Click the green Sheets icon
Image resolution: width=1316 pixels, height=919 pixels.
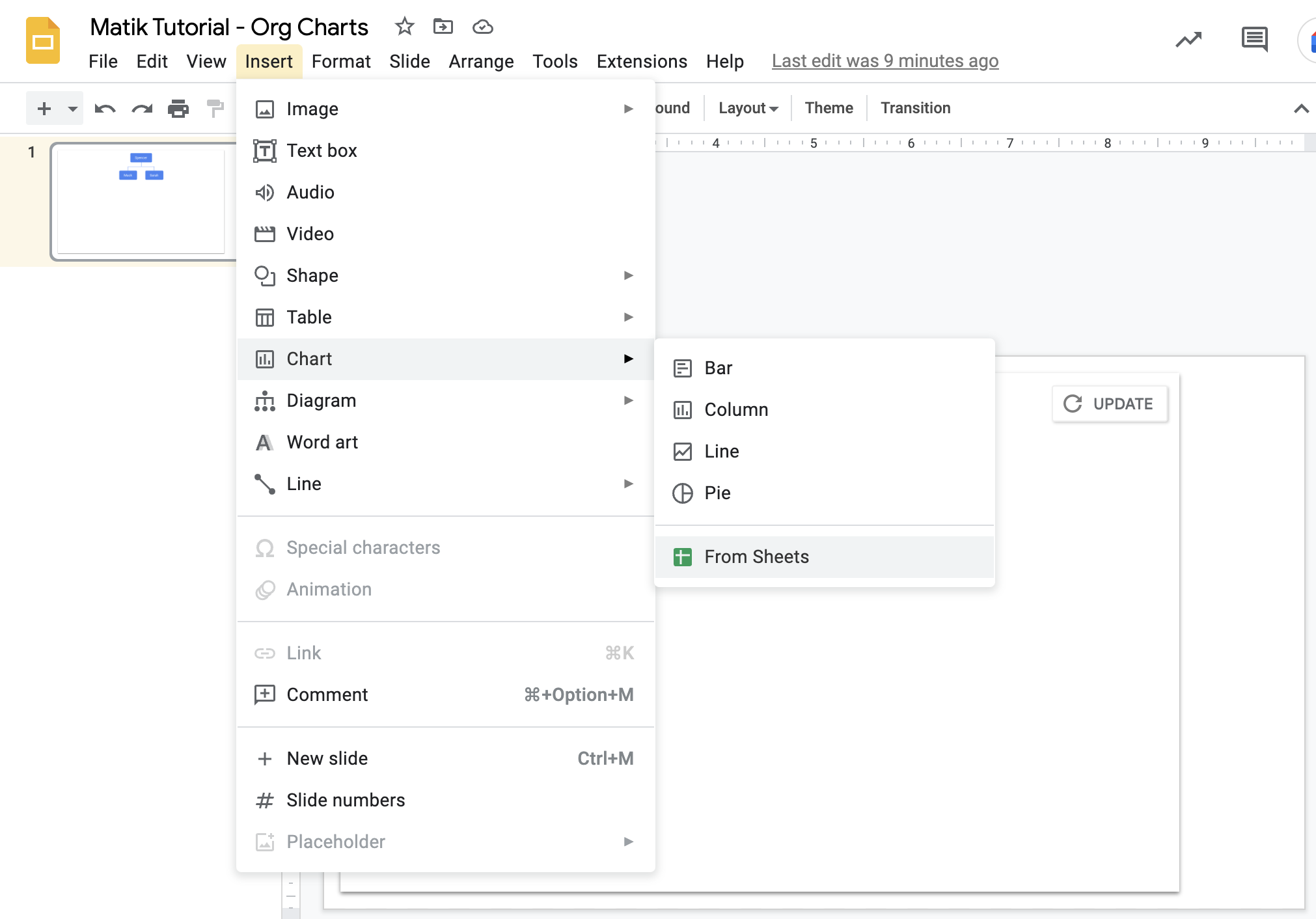(x=682, y=557)
